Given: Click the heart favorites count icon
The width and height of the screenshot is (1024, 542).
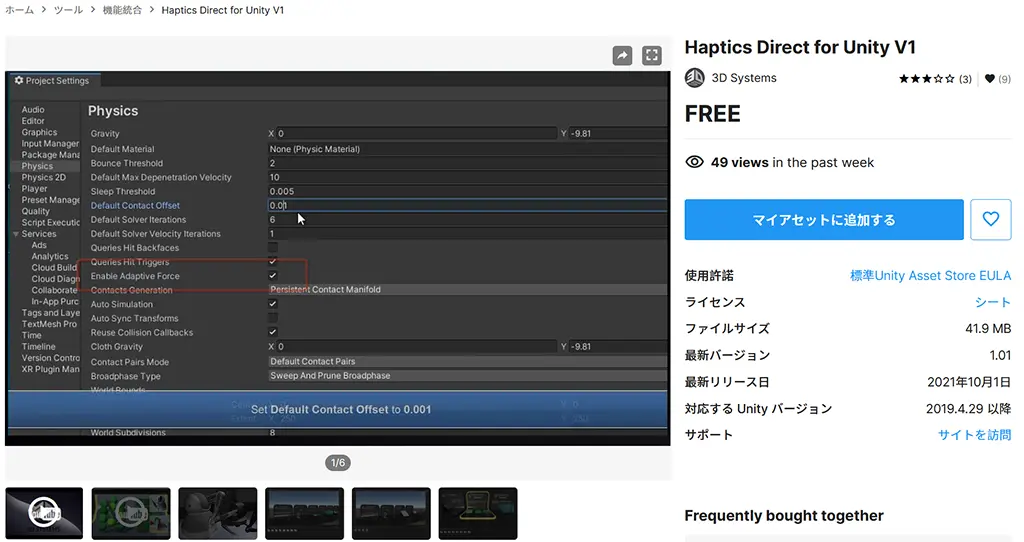Looking at the screenshot, I should pyautogui.click(x=989, y=78).
